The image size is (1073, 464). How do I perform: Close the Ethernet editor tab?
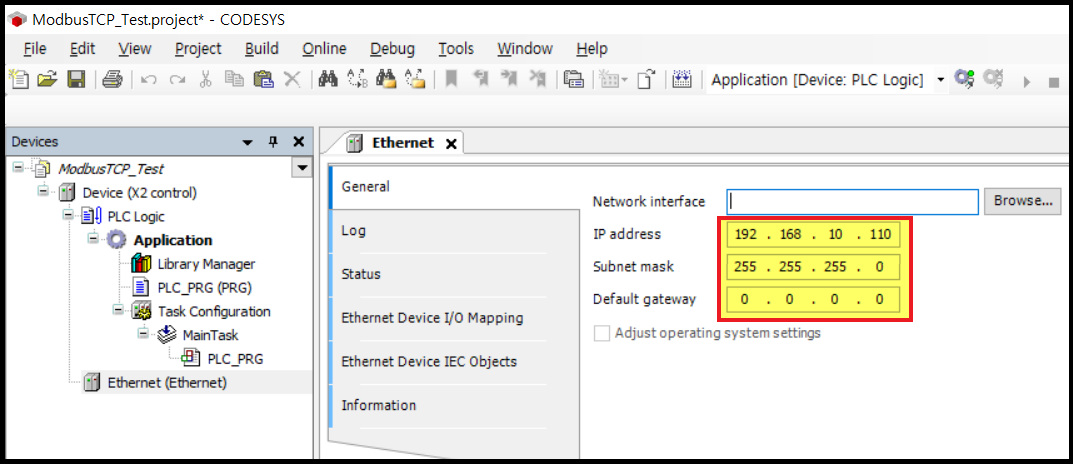(x=451, y=144)
